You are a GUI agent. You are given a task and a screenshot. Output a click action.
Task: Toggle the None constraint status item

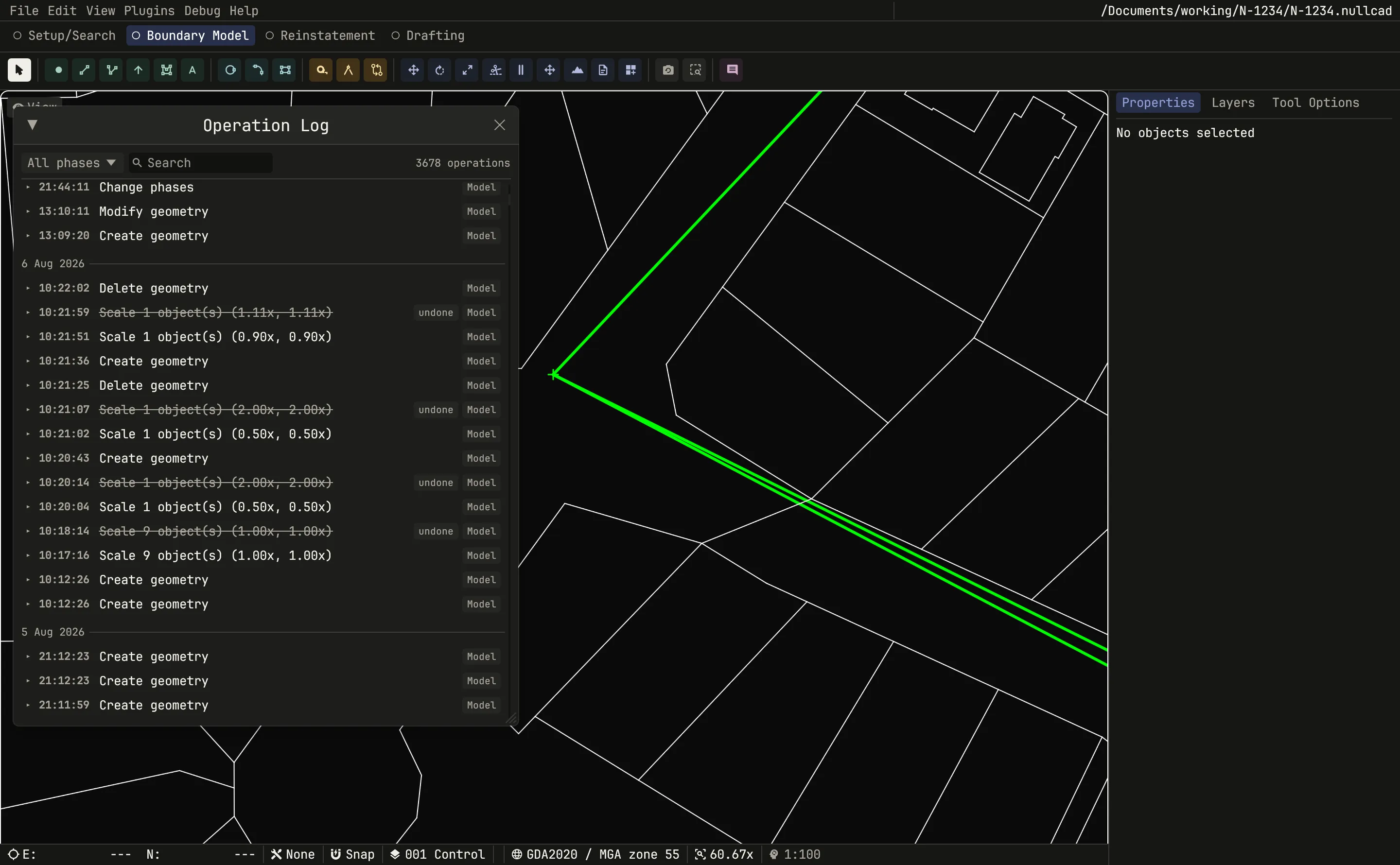pos(293,854)
